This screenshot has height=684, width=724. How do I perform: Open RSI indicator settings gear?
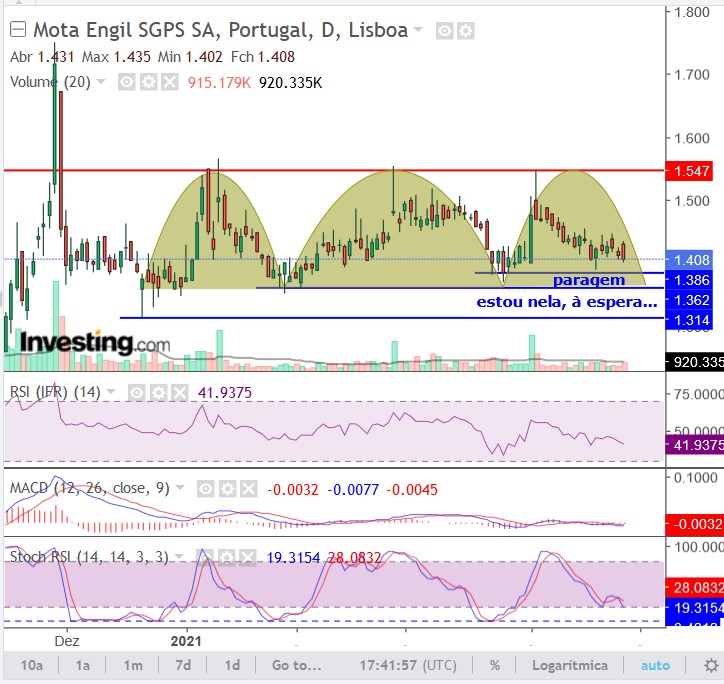tap(158, 393)
